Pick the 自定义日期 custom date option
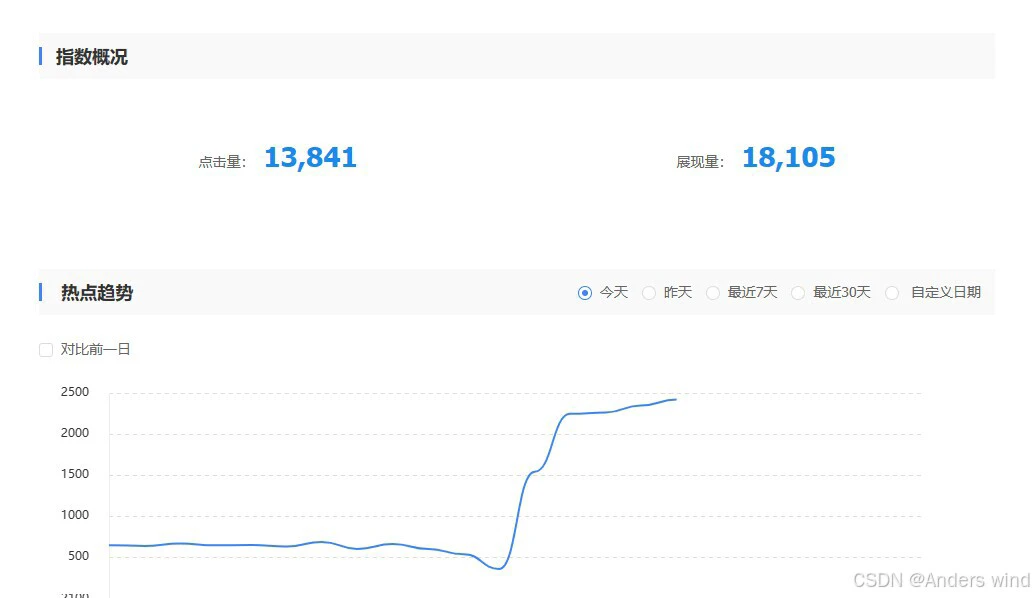 point(893,293)
